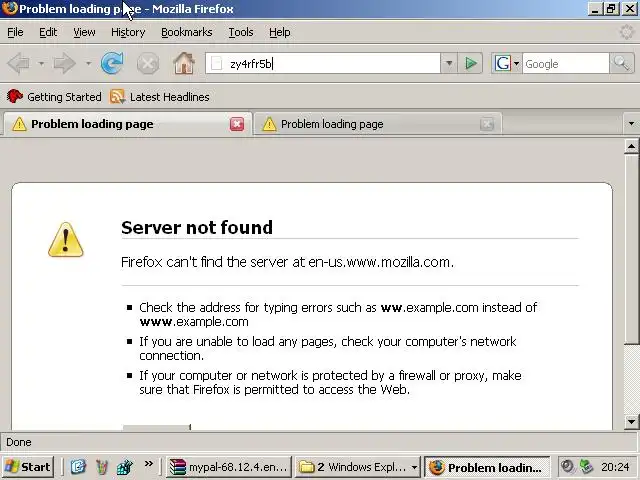Viewport: 640px width, 480px height.
Task: Click the Internet Explorer Quick Launch icon
Action: 78,467
